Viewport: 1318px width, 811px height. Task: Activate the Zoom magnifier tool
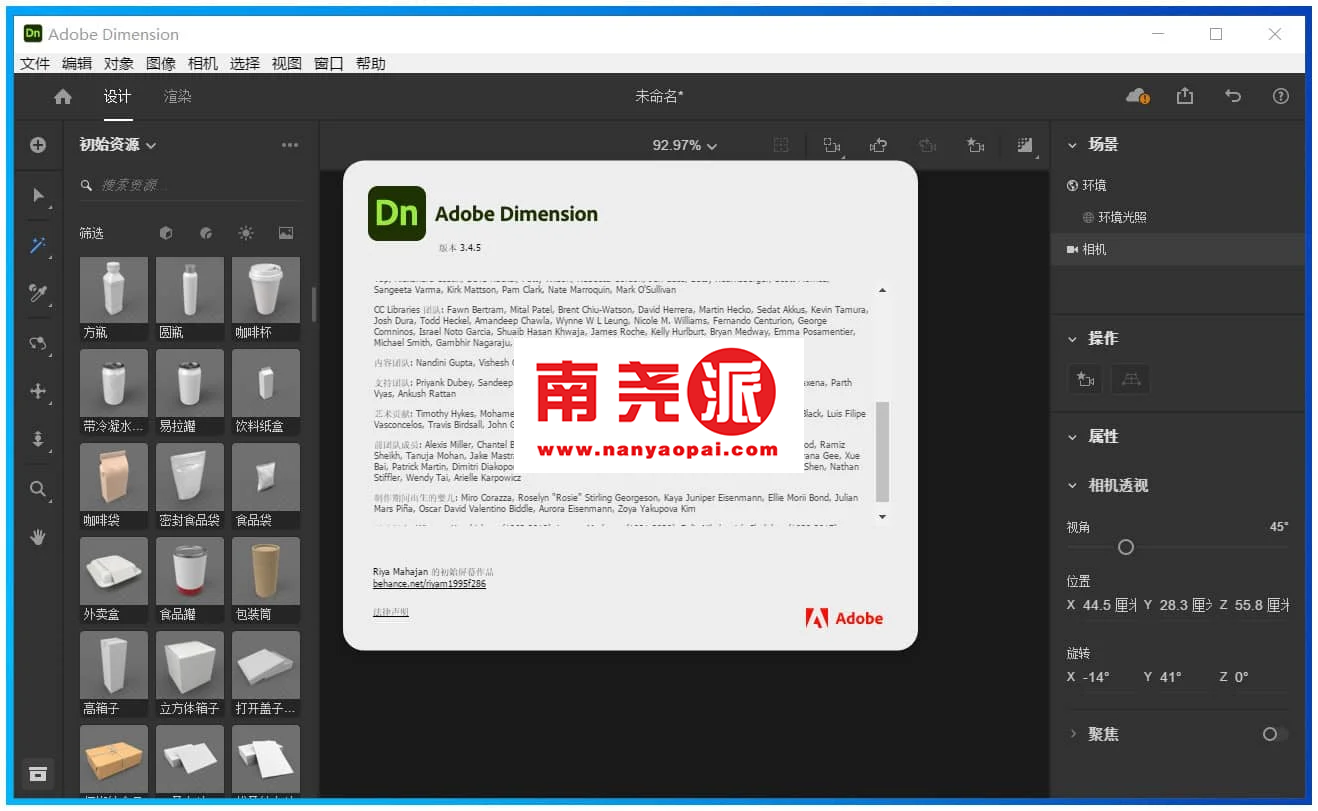(38, 489)
